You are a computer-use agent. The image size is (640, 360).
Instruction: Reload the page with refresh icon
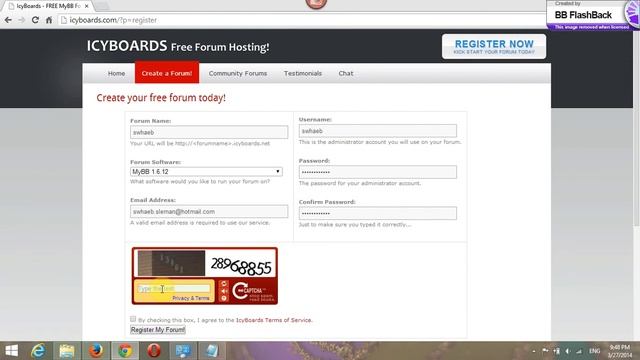click(35, 20)
